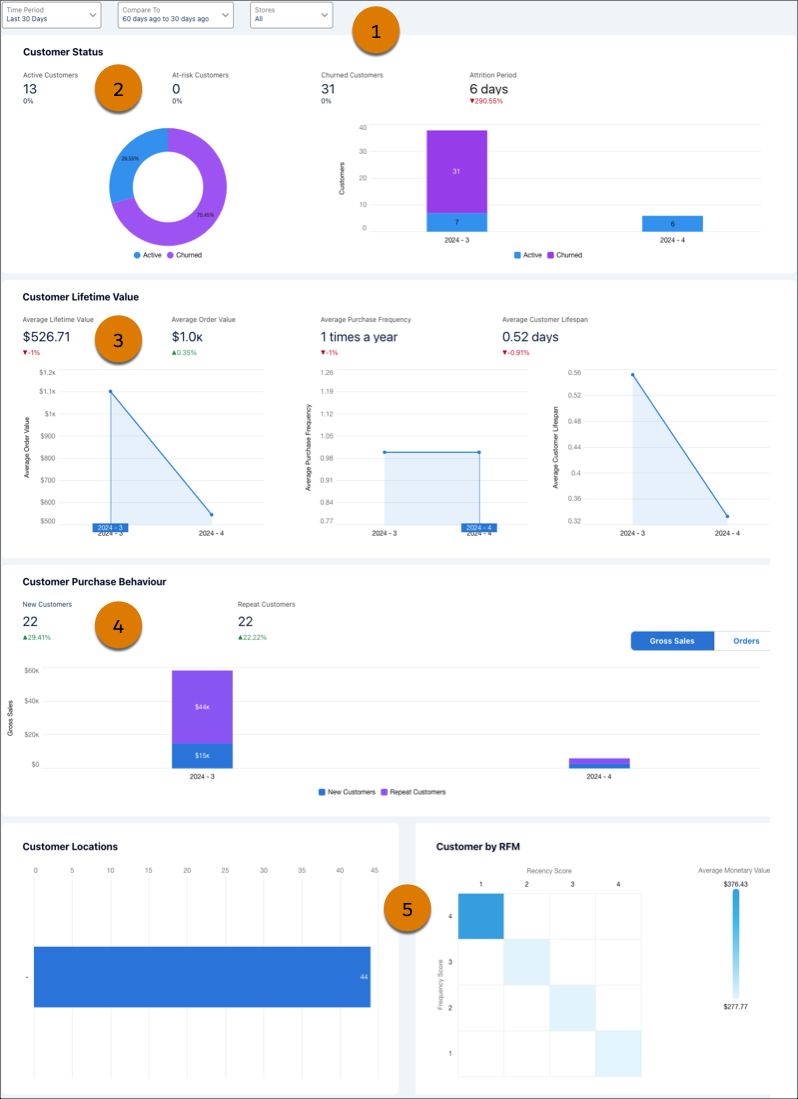Click the purple 31 churned bar segment

(x=457, y=171)
